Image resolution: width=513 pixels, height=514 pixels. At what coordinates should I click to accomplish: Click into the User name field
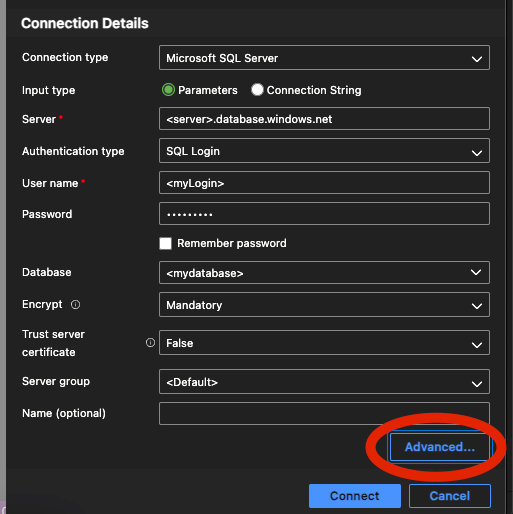324,183
